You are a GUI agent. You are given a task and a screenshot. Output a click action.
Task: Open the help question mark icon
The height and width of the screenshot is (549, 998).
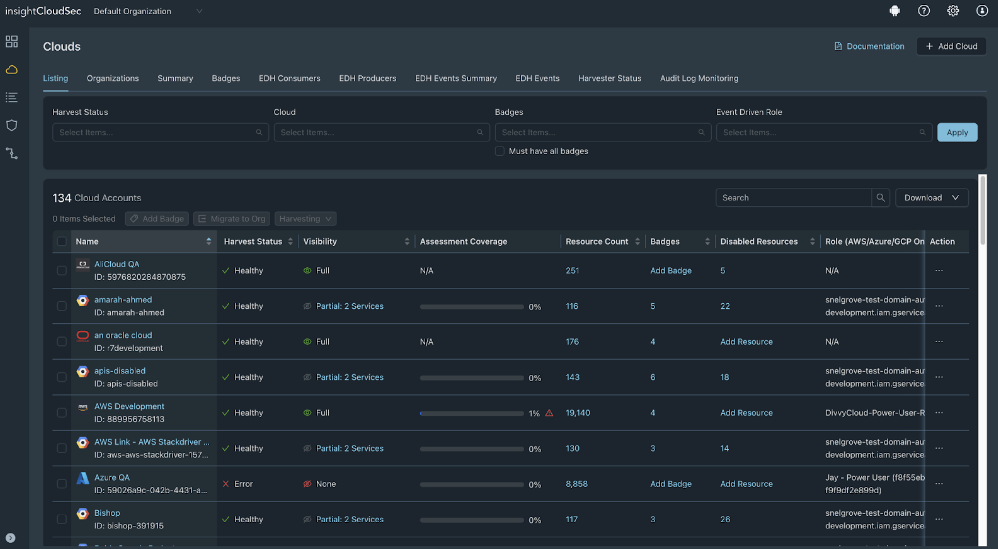[x=924, y=11]
